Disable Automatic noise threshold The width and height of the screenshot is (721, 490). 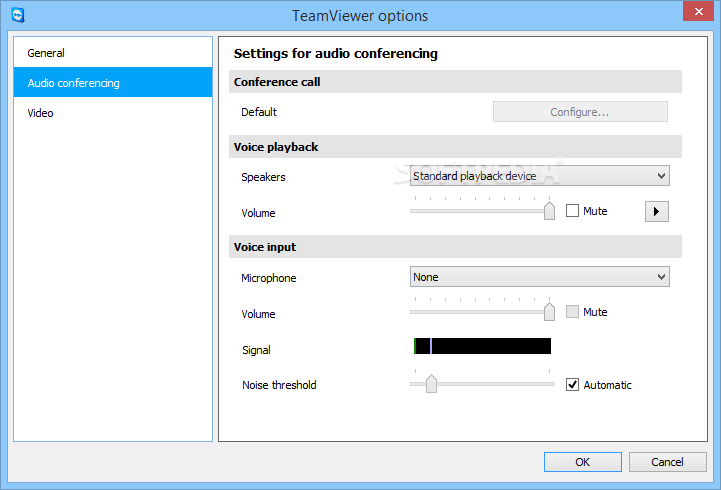coord(573,385)
